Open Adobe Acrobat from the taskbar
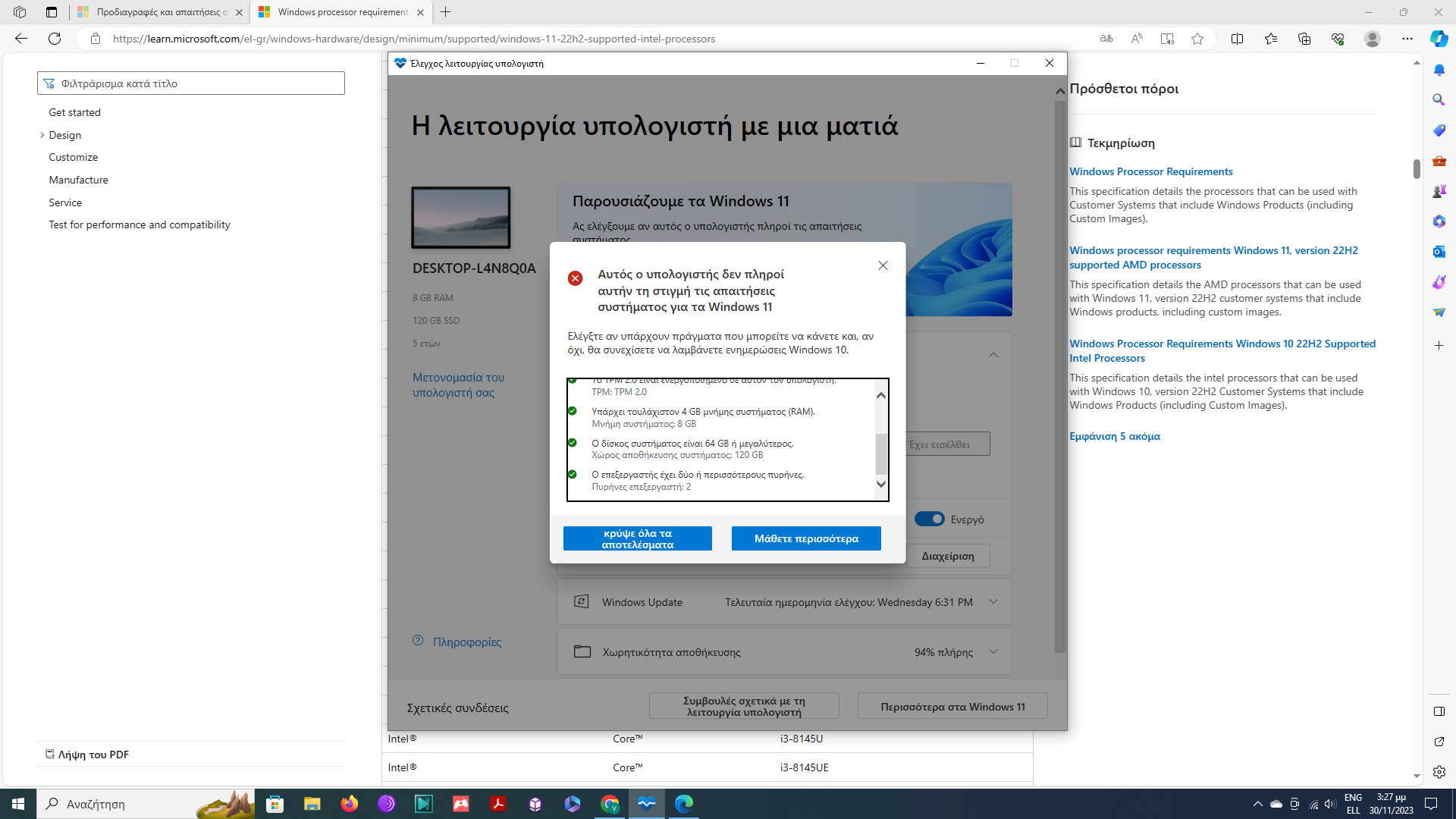Screen dimensions: 1456x819 [498, 804]
